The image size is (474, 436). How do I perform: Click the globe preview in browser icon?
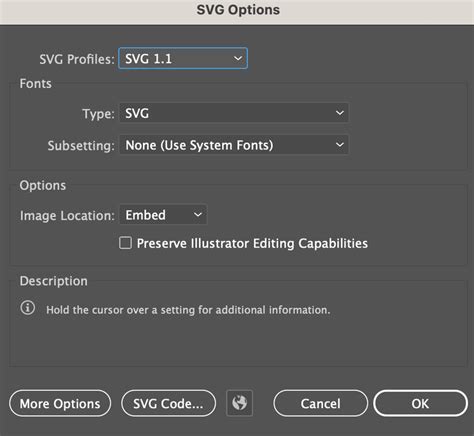tap(239, 403)
